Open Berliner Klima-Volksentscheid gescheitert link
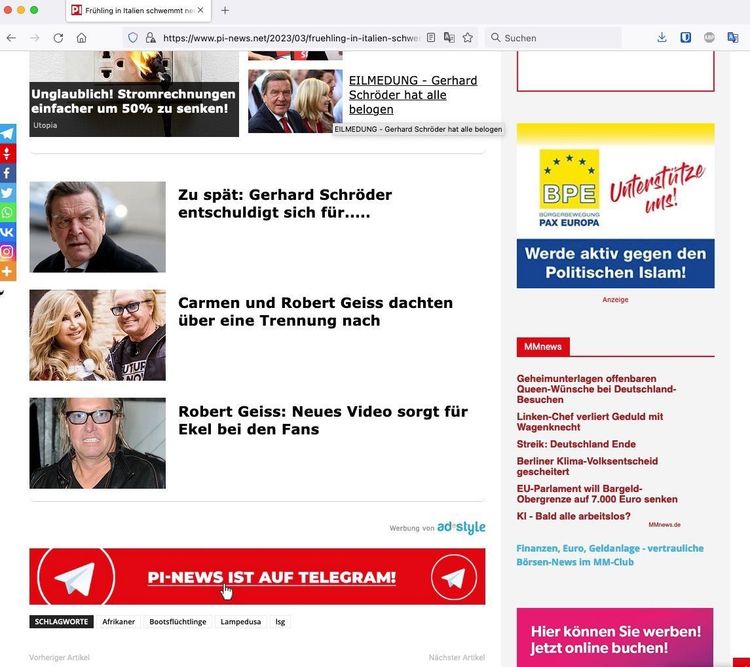The image size is (750, 667). click(x=587, y=466)
